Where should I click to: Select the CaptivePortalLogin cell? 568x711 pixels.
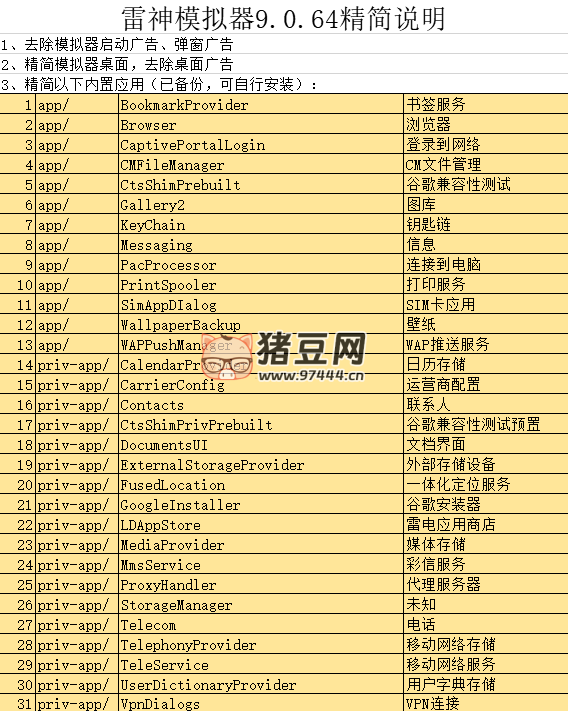(x=261, y=144)
